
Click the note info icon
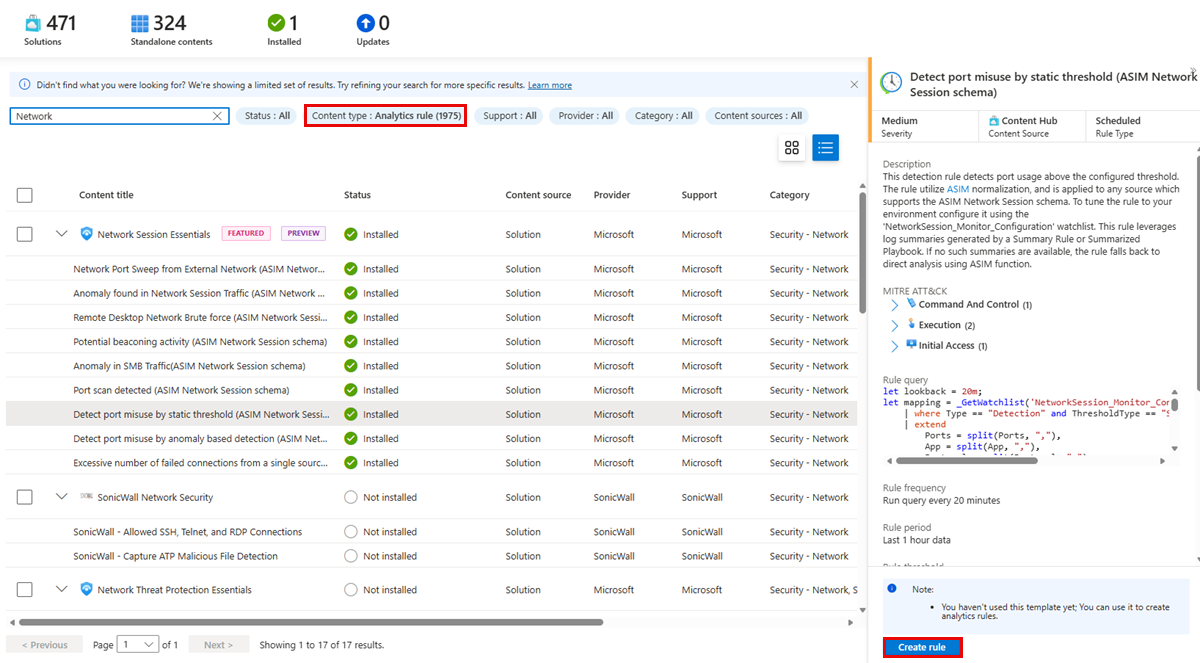(892, 589)
